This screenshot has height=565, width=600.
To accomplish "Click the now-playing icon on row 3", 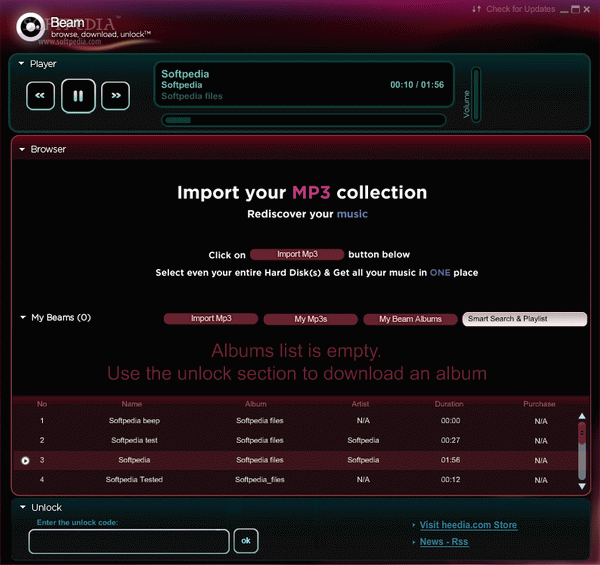I will click(x=25, y=461).
